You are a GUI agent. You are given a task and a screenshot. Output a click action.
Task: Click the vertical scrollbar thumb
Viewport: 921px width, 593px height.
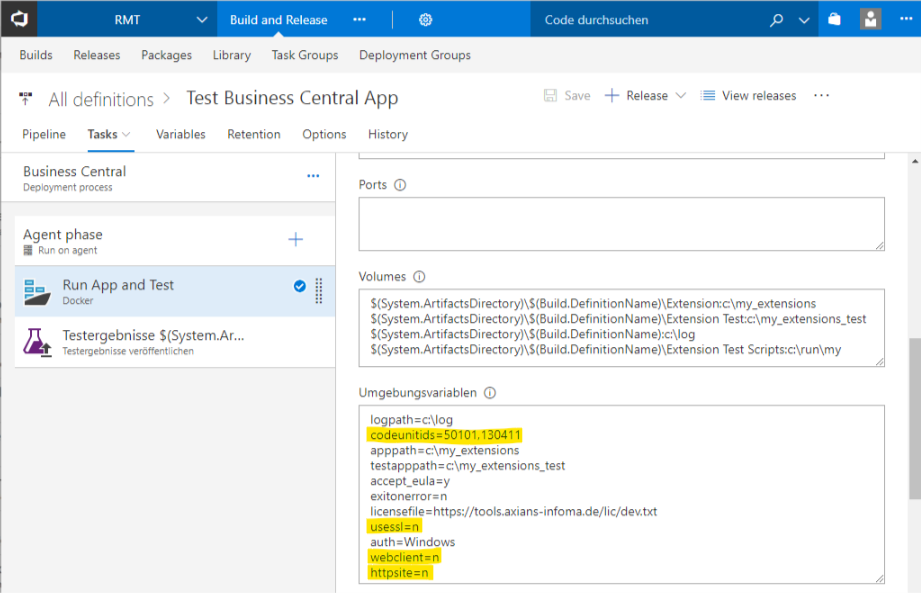coord(915,419)
